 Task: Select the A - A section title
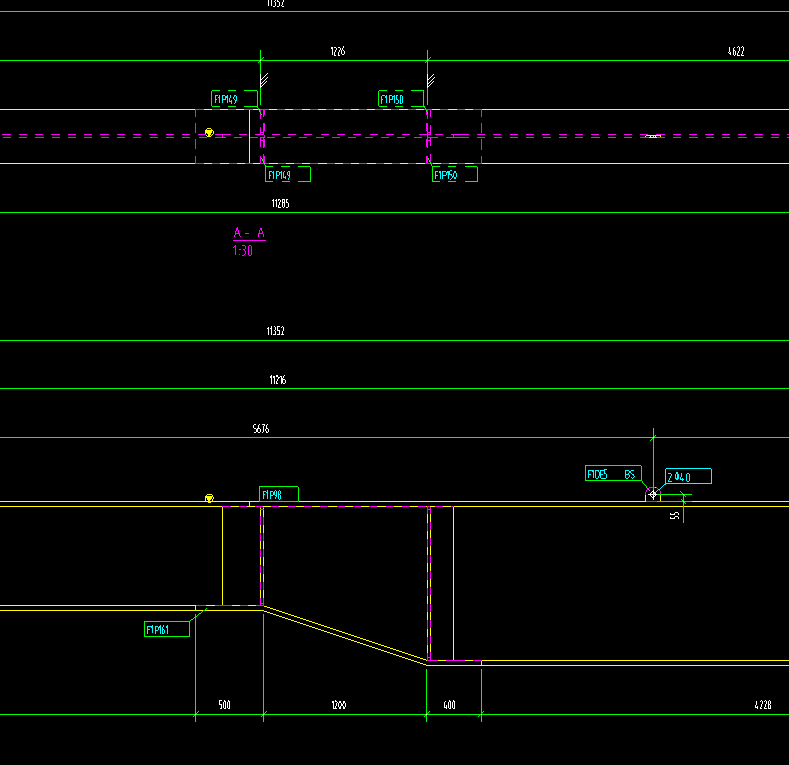pyautogui.click(x=249, y=234)
